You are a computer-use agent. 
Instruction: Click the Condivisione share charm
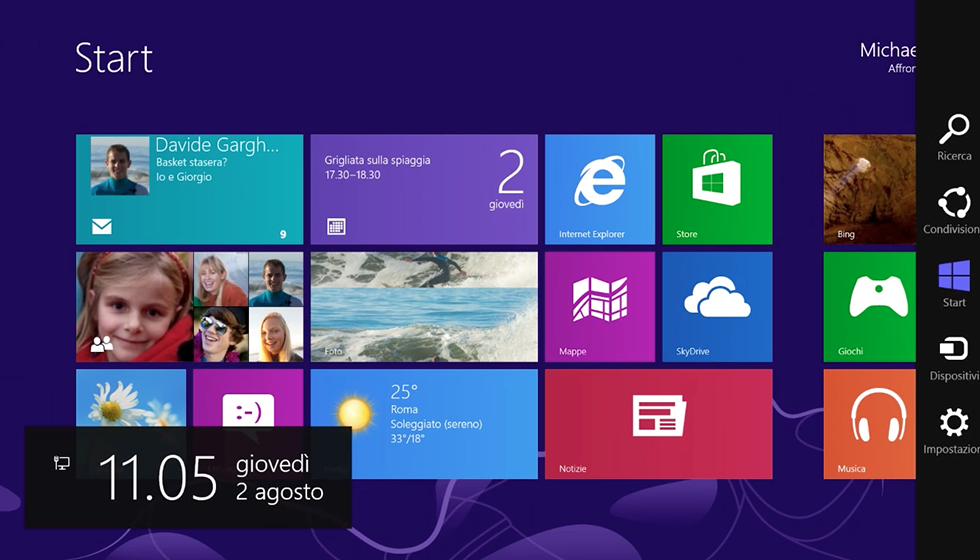coord(953,210)
